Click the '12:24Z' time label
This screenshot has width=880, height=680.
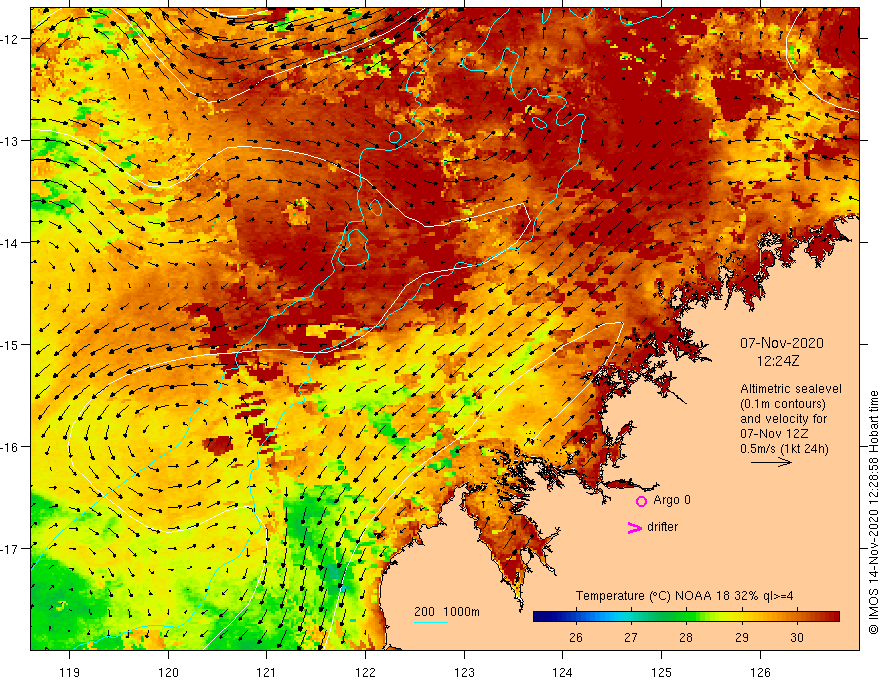point(778,361)
